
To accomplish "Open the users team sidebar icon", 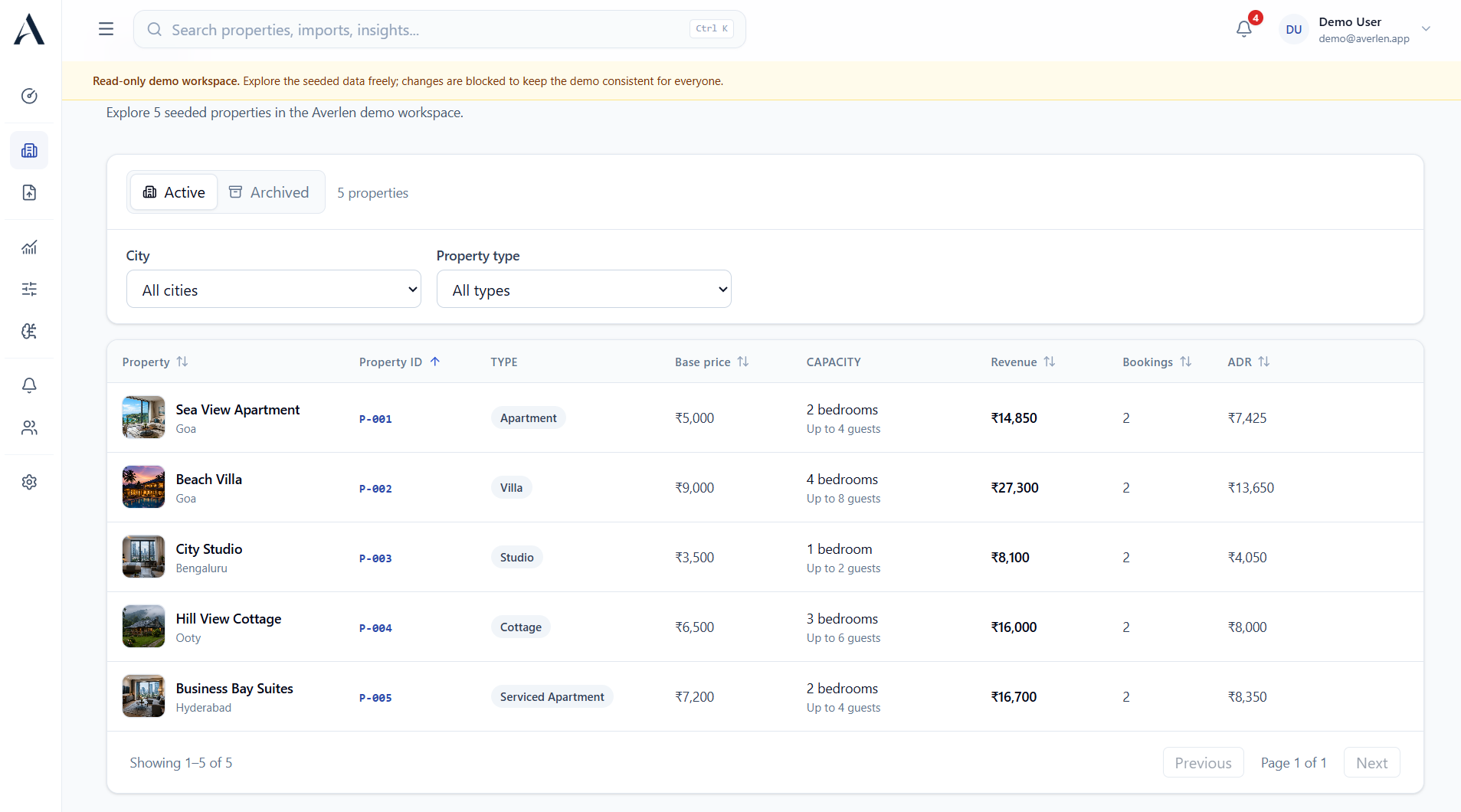I will (x=29, y=427).
